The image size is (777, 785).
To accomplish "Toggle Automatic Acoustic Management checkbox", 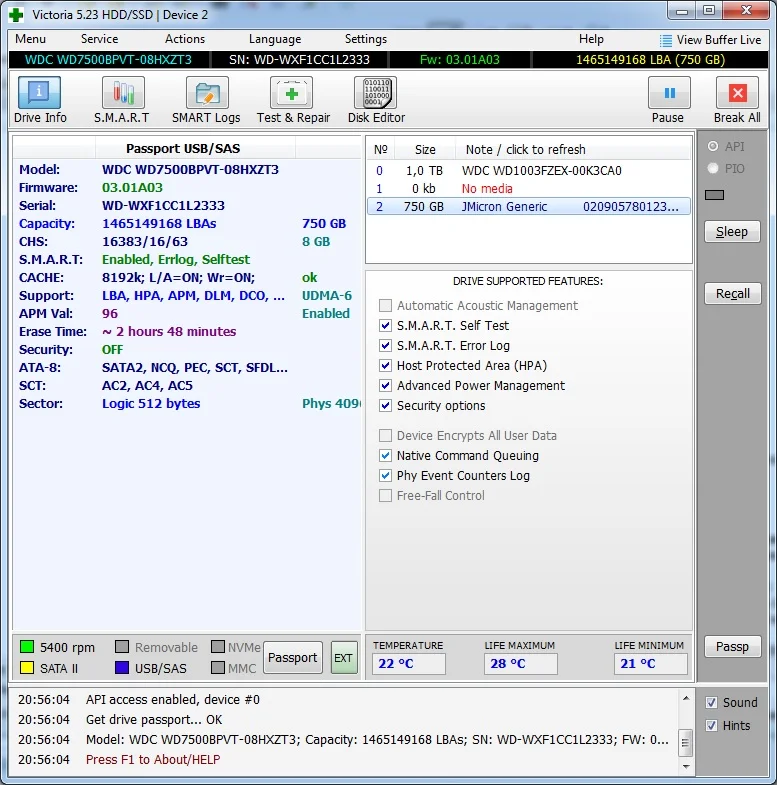I will pyautogui.click(x=385, y=305).
